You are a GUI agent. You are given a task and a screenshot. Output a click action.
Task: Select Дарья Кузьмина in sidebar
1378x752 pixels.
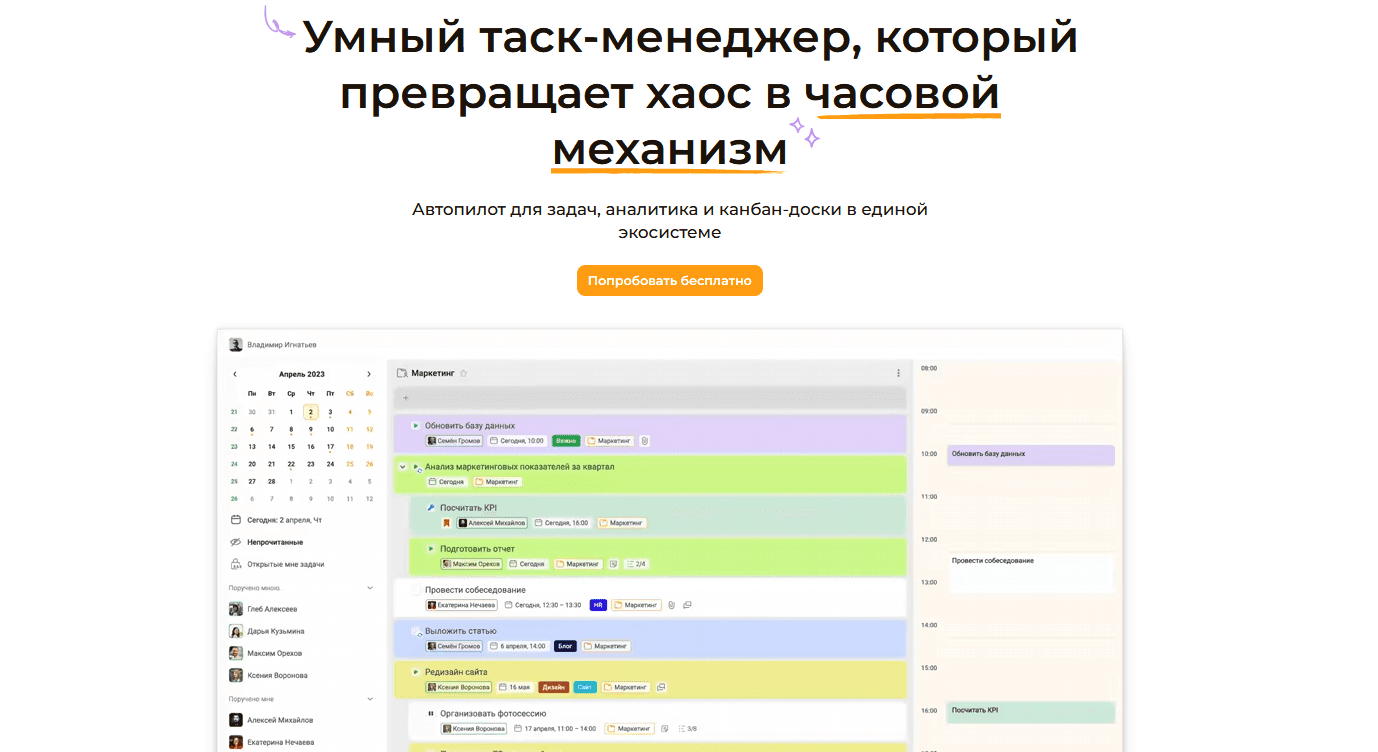pos(267,631)
